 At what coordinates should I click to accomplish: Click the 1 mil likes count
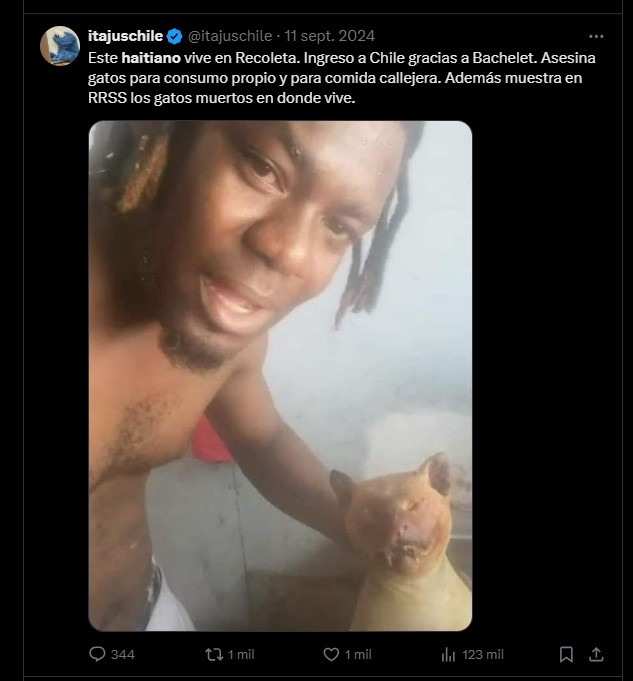[358, 655]
